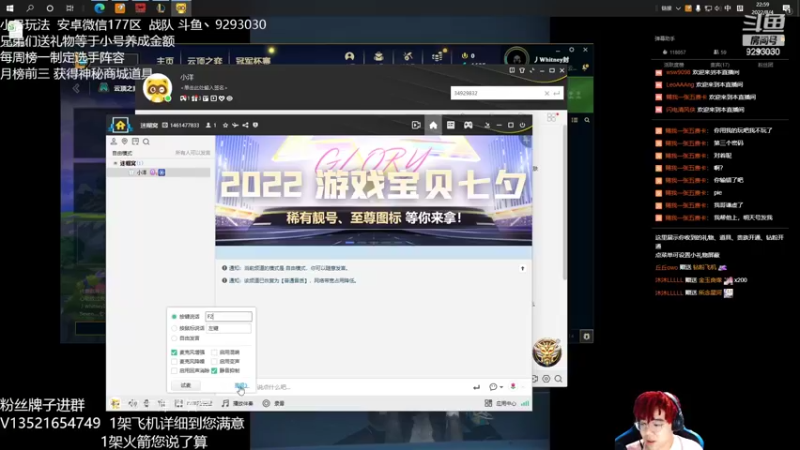800x450 pixels.
Task: Click the F2 hotkey input field
Action: click(228, 317)
